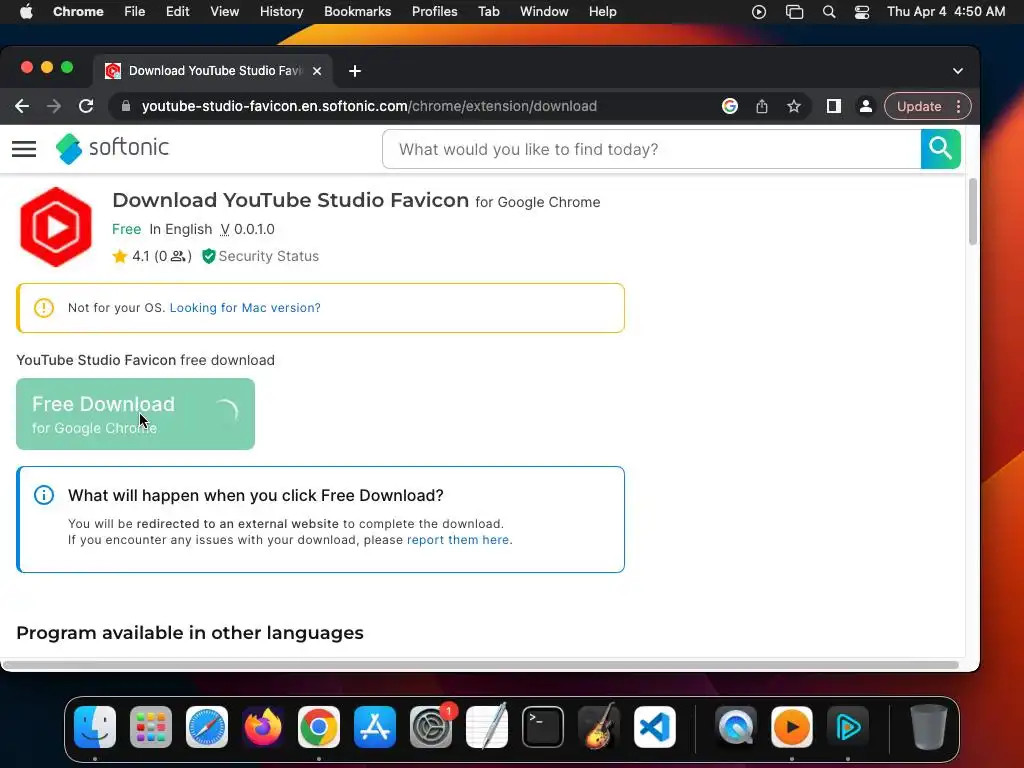Click the Free Download for Google Chrome button
Image resolution: width=1024 pixels, height=768 pixels.
pyautogui.click(x=135, y=414)
